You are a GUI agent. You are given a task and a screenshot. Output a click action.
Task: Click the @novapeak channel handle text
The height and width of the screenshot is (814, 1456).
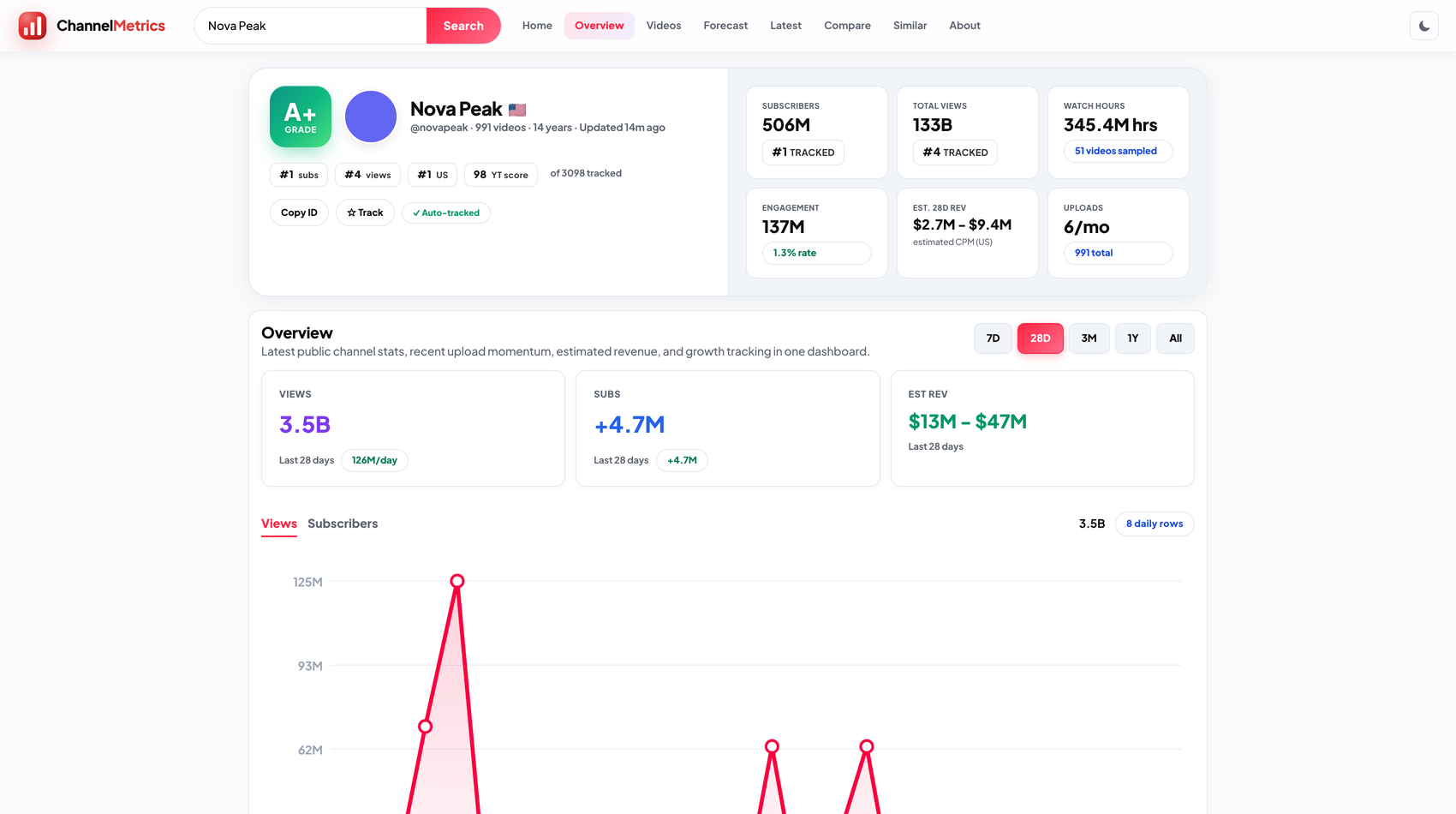(x=439, y=128)
